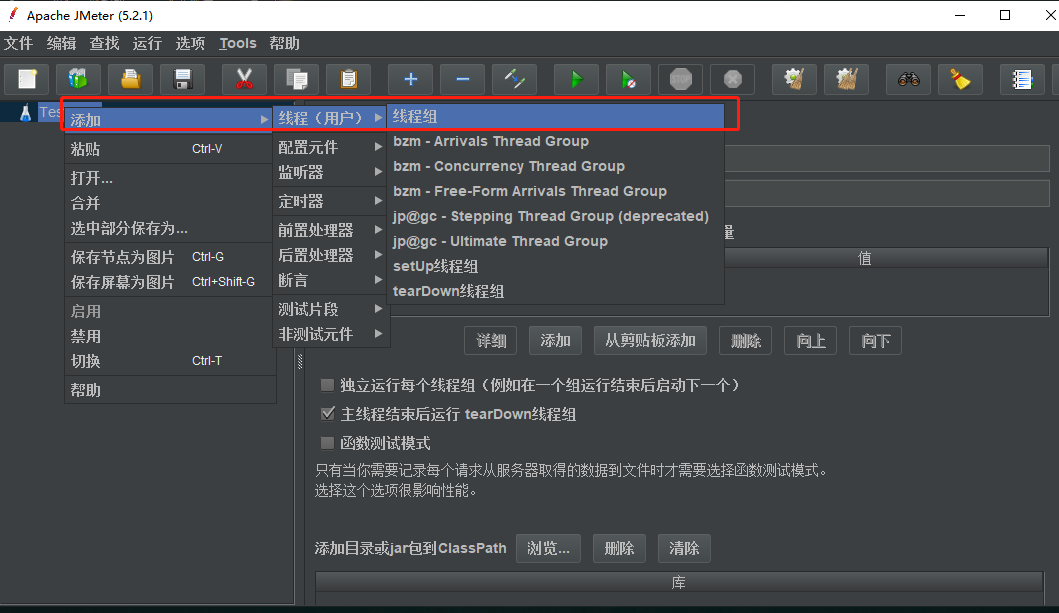Click the Clear all double-broom icon

[847, 79]
